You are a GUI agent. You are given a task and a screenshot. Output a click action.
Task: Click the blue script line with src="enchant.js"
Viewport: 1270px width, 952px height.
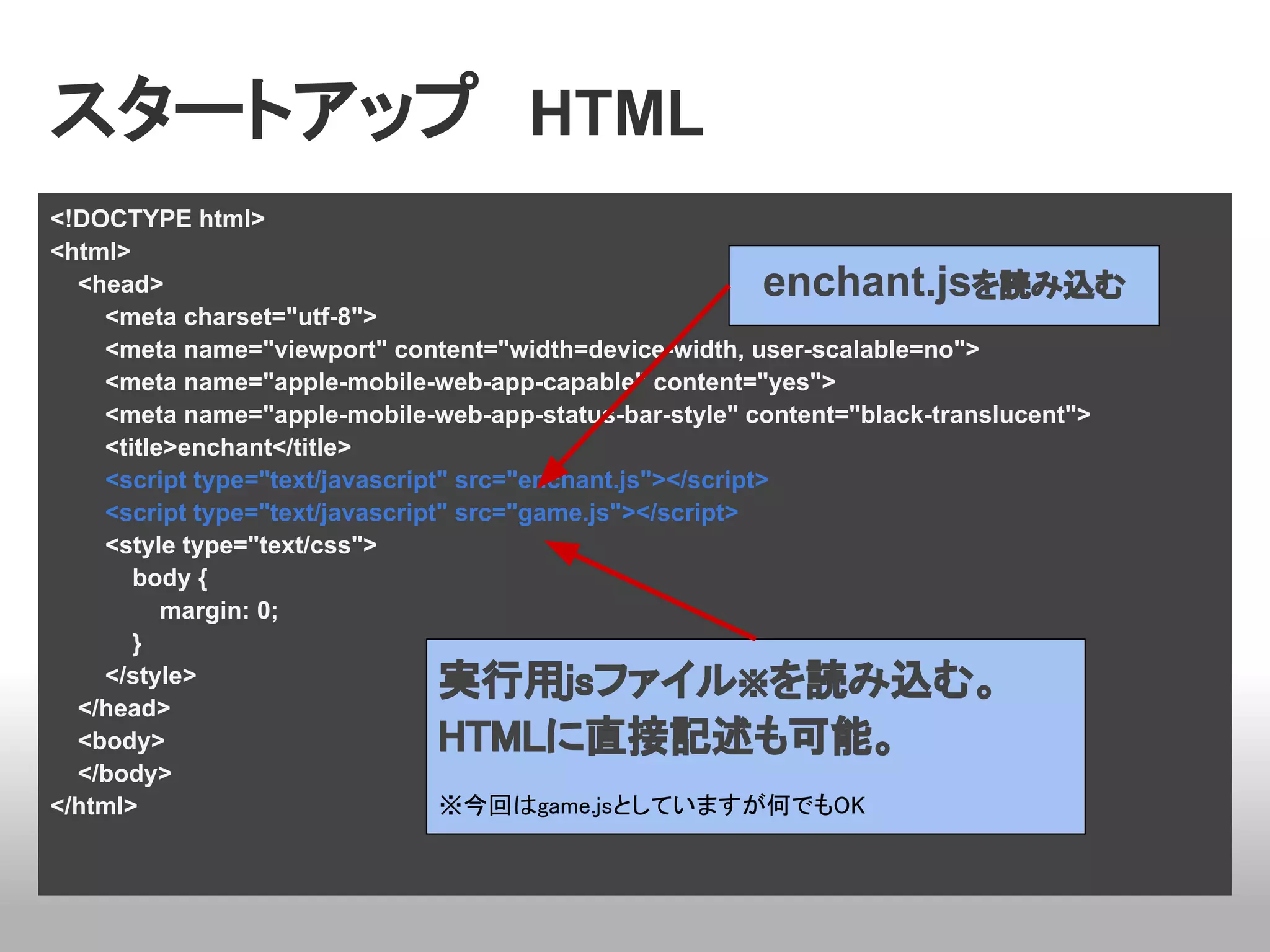[x=437, y=480]
